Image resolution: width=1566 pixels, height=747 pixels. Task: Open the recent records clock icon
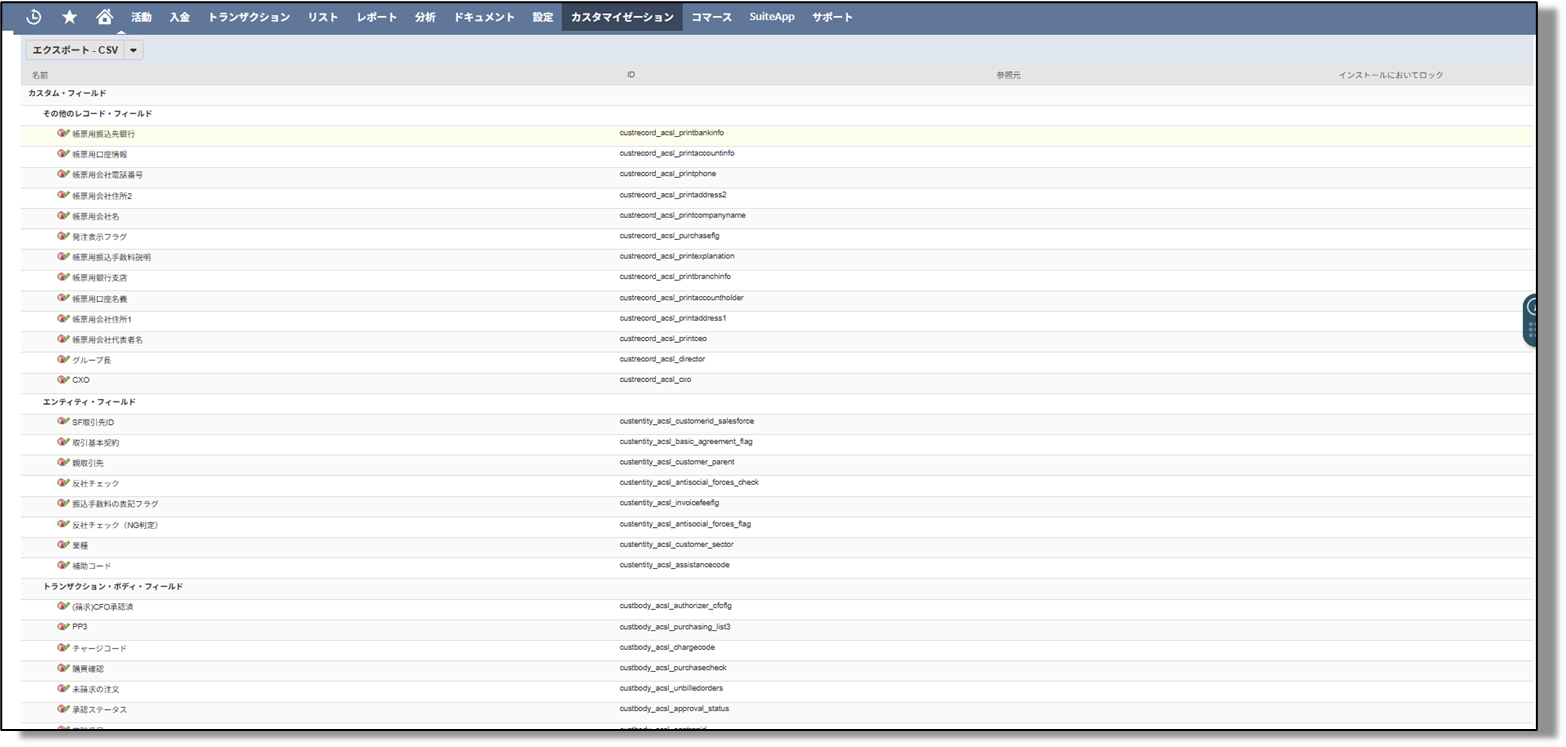[34, 17]
